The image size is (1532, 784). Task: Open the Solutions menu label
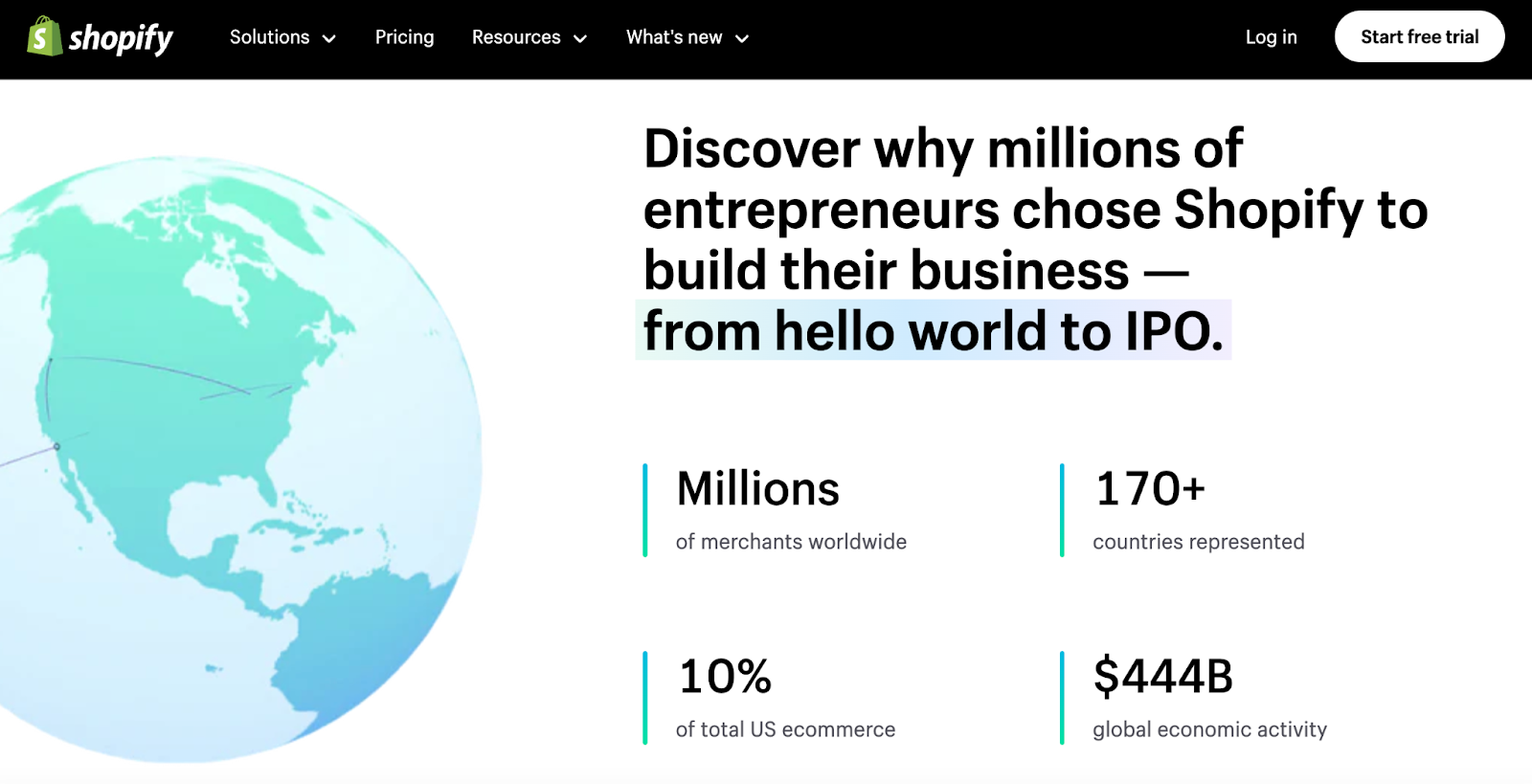pos(269,37)
